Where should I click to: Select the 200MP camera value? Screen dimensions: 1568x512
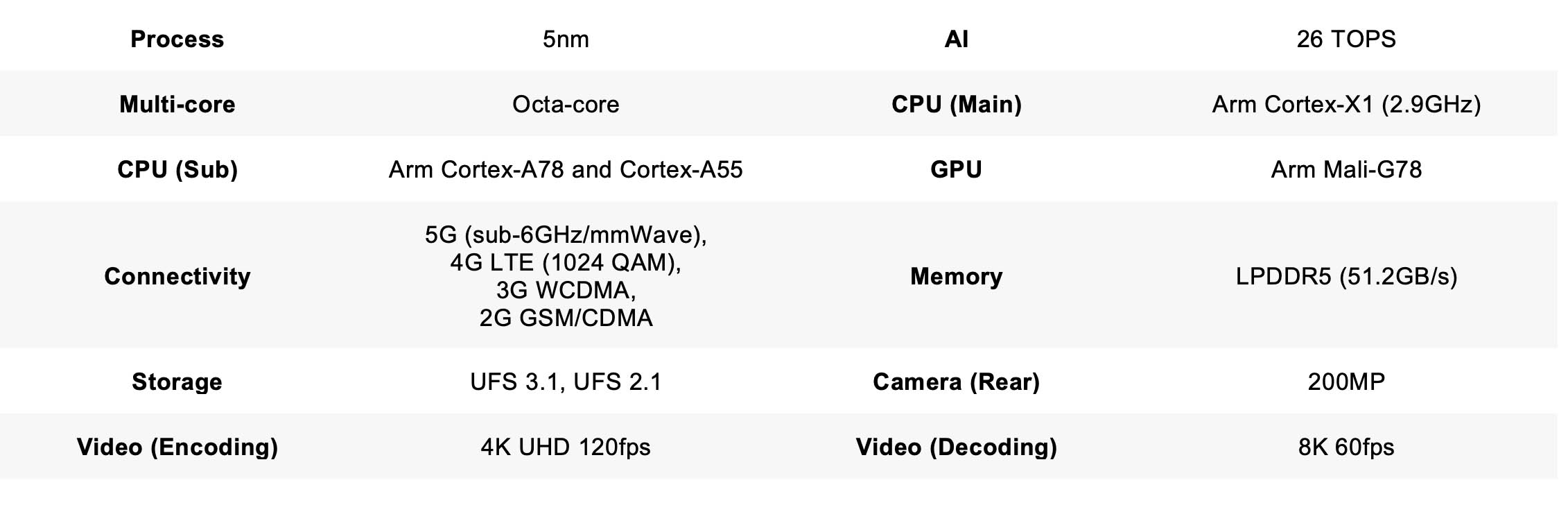[1345, 382]
